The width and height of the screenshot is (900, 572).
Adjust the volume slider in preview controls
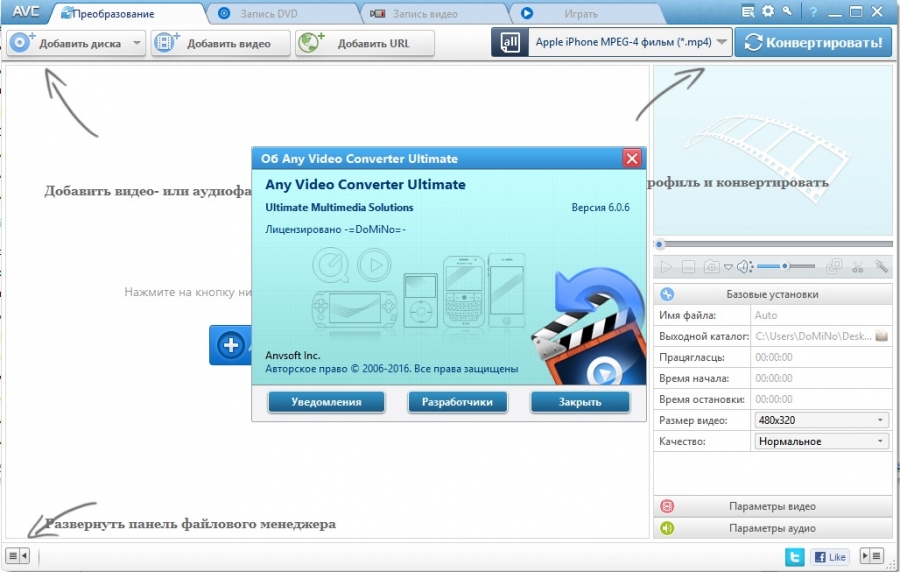pyautogui.click(x=785, y=267)
